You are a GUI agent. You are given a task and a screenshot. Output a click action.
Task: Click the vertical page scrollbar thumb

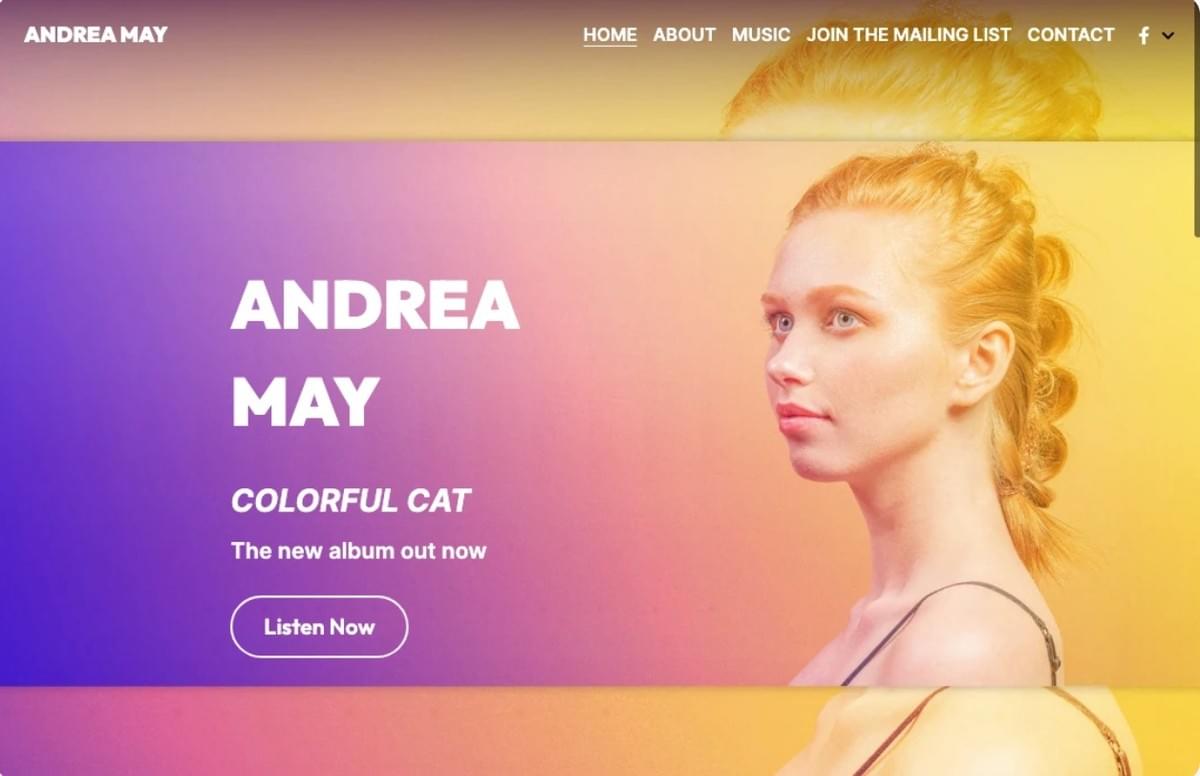coord(1195,118)
